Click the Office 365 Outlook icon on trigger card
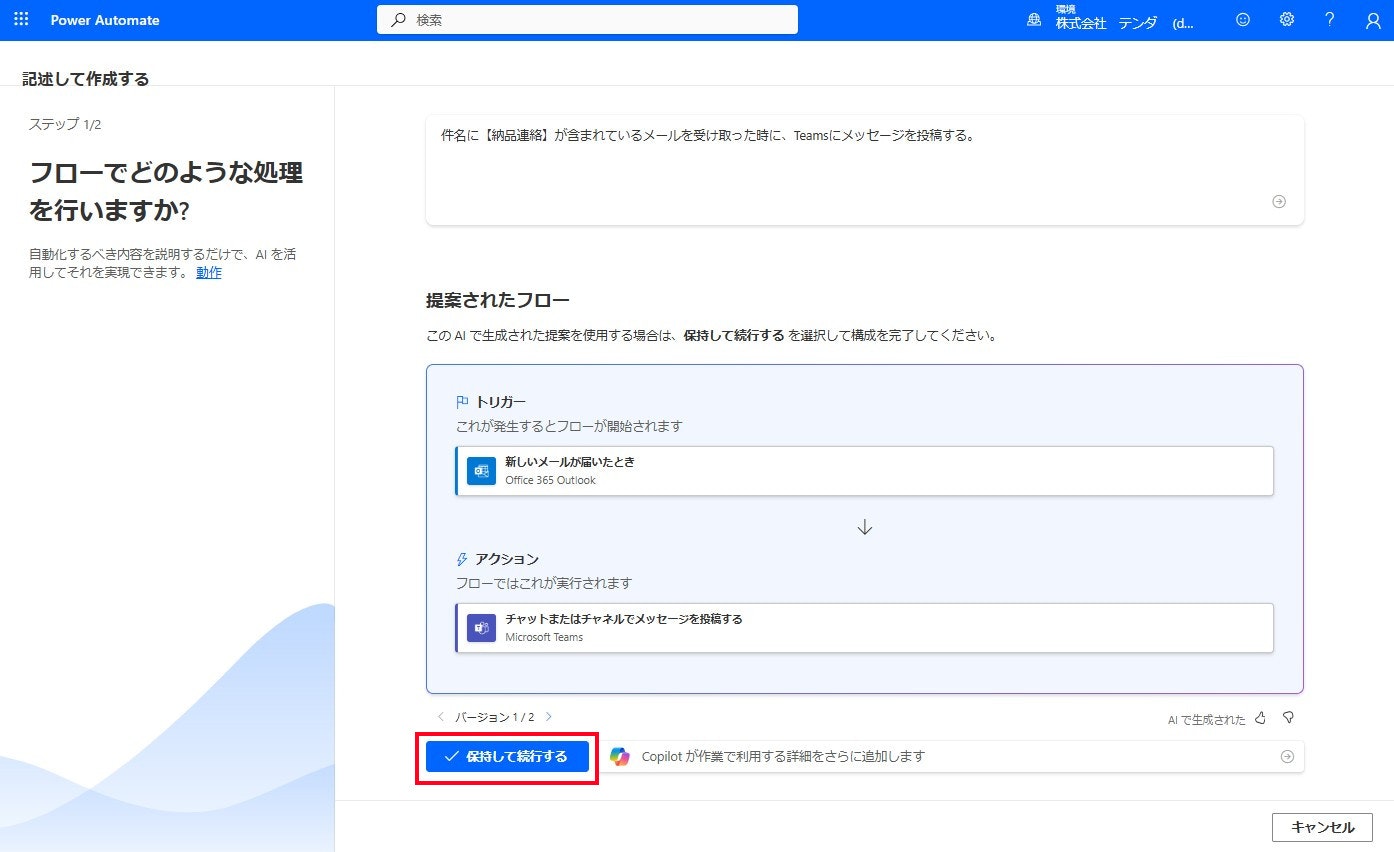The image size is (1394, 852). (481, 470)
